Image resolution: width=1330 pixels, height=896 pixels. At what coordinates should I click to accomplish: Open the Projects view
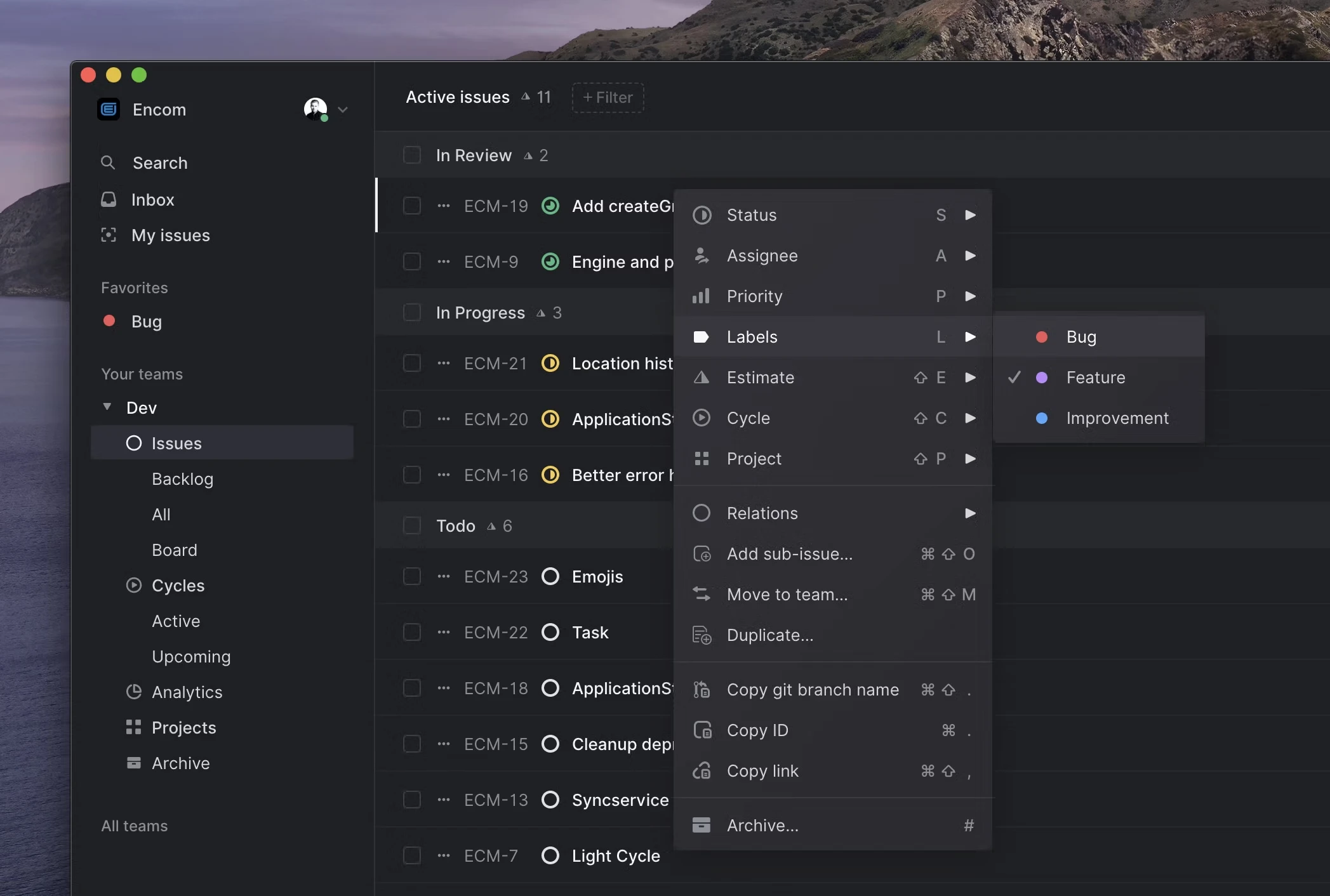[x=183, y=727]
